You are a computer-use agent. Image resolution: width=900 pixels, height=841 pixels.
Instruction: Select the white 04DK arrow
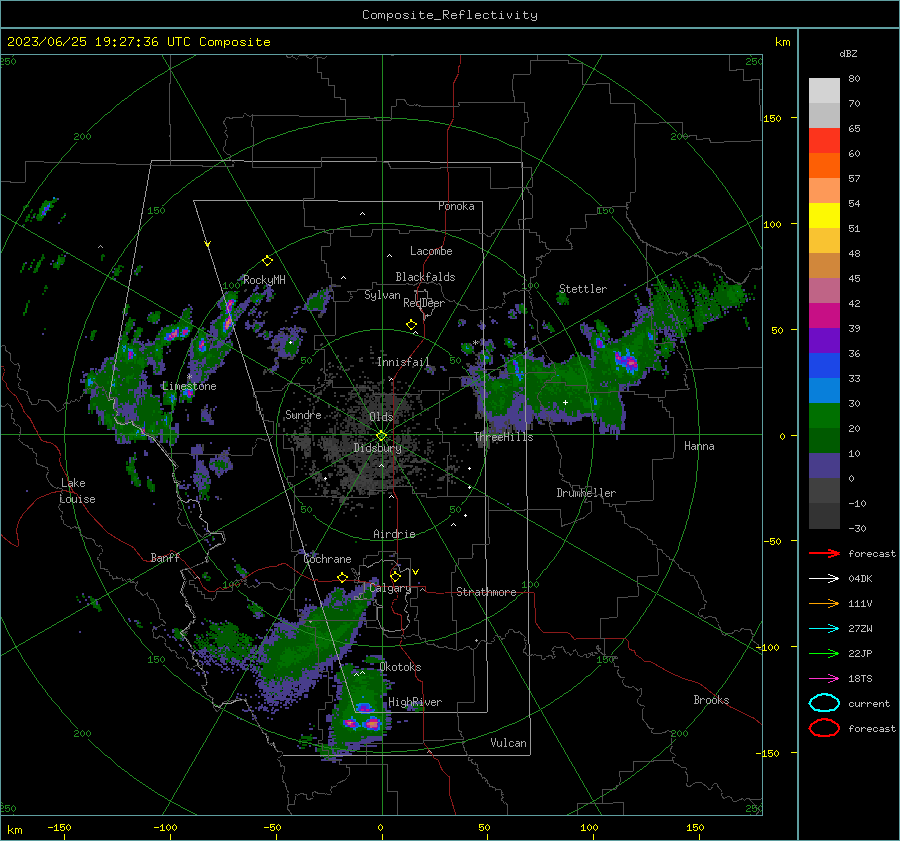(824, 579)
